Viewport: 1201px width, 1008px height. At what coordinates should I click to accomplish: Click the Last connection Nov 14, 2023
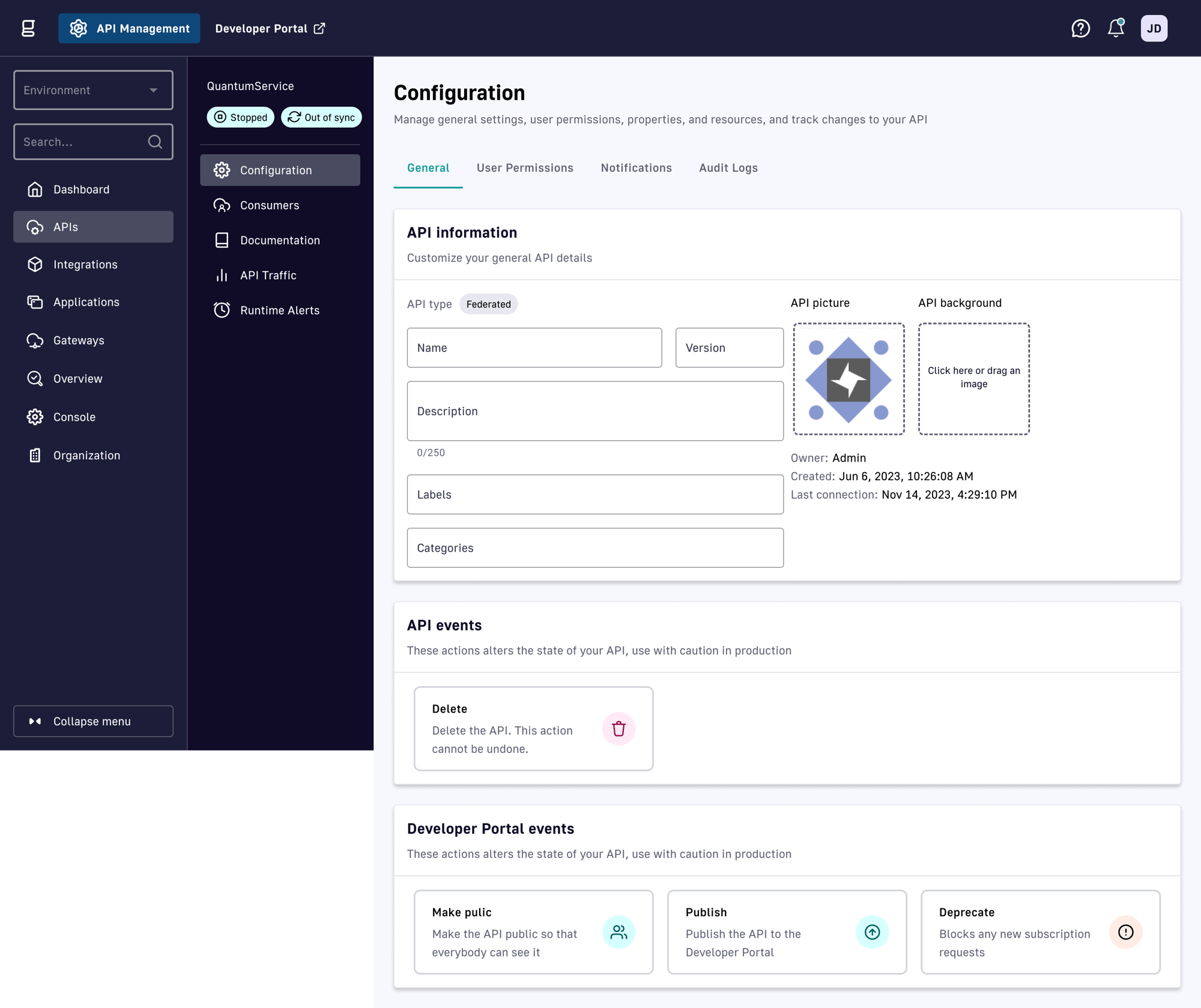pos(949,495)
